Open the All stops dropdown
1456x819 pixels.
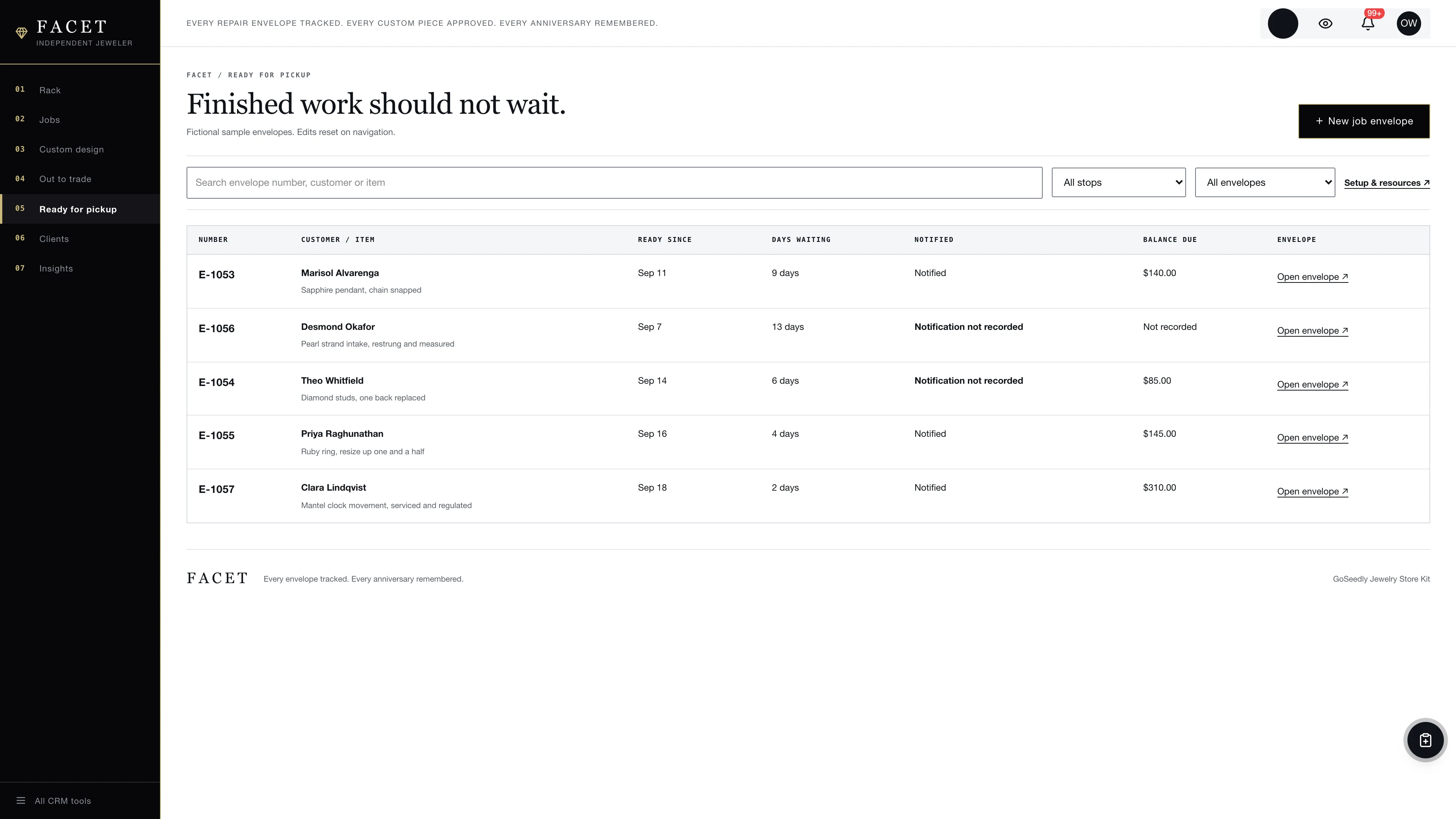click(x=1119, y=182)
